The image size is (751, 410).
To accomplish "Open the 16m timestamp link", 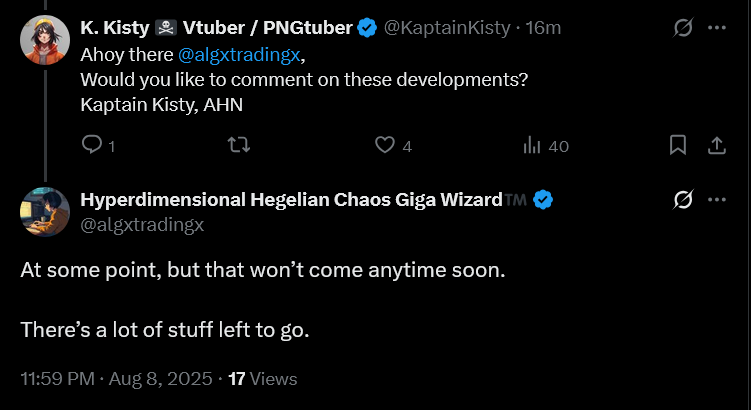I will [543, 28].
